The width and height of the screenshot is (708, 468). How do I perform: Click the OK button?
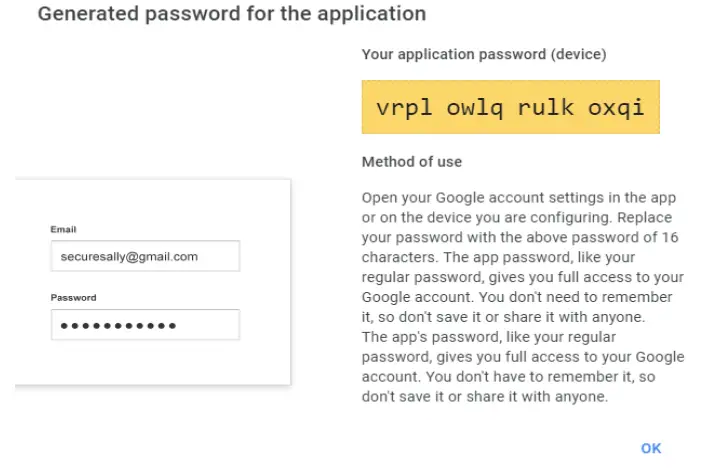point(651,448)
